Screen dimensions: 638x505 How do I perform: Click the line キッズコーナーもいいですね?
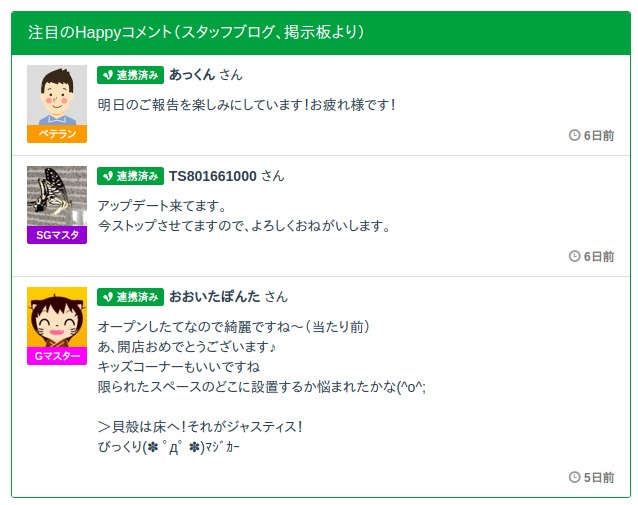point(178,367)
